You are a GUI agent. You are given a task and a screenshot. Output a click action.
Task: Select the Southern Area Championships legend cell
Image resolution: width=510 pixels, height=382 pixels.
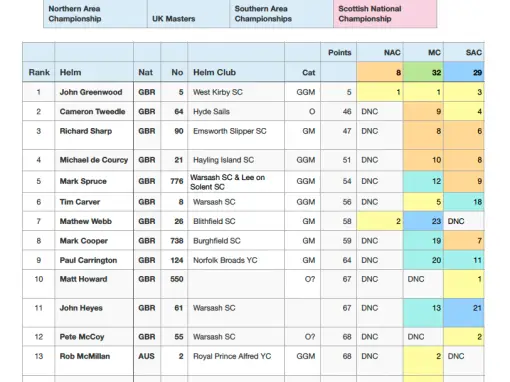tap(281, 14)
